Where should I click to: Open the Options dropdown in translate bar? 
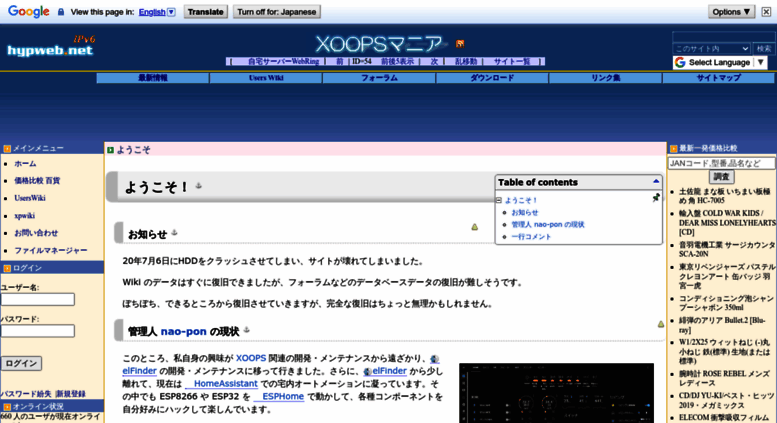pyautogui.click(x=731, y=12)
